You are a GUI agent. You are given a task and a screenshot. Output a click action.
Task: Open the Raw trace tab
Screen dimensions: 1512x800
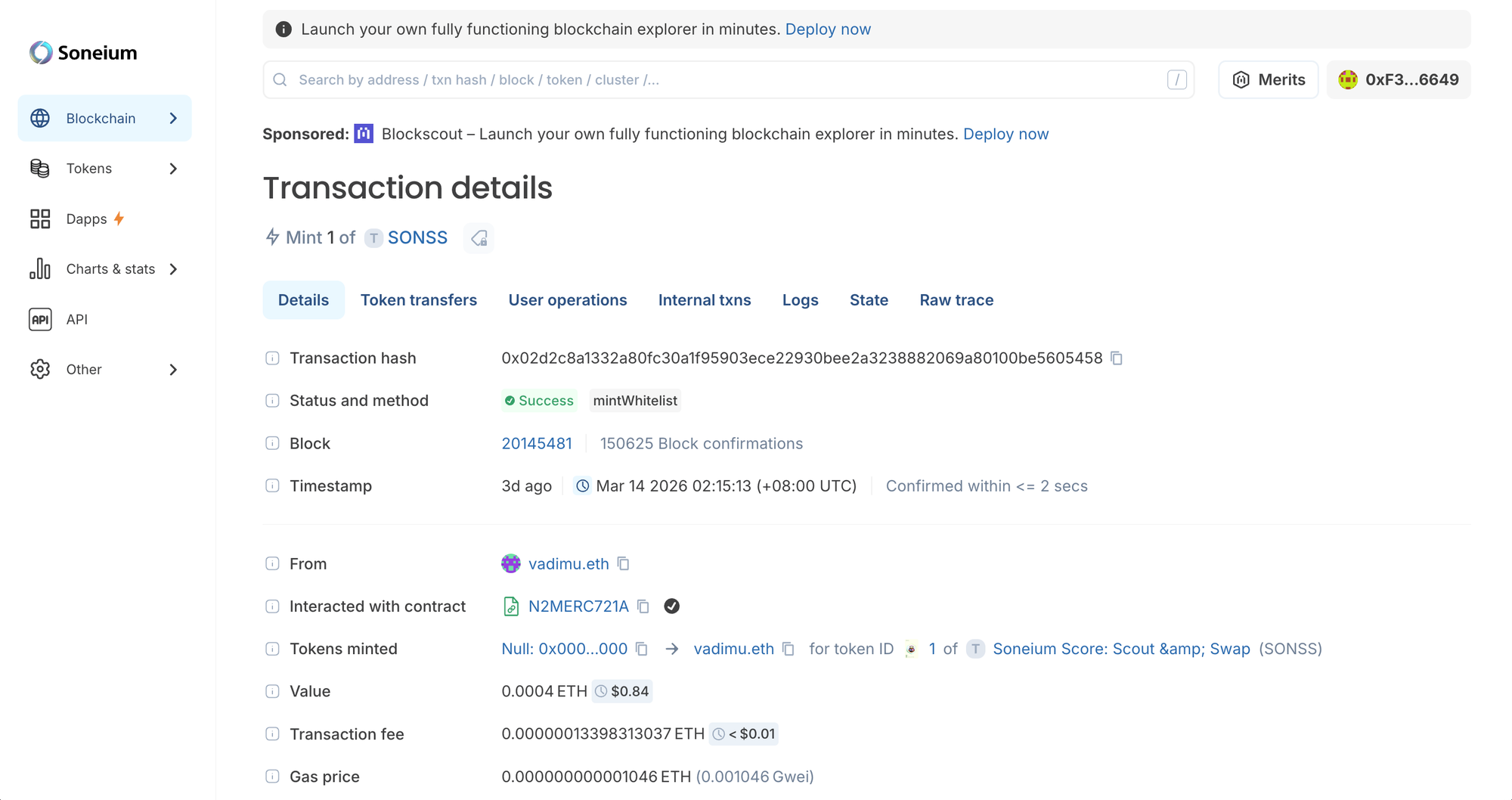point(956,299)
